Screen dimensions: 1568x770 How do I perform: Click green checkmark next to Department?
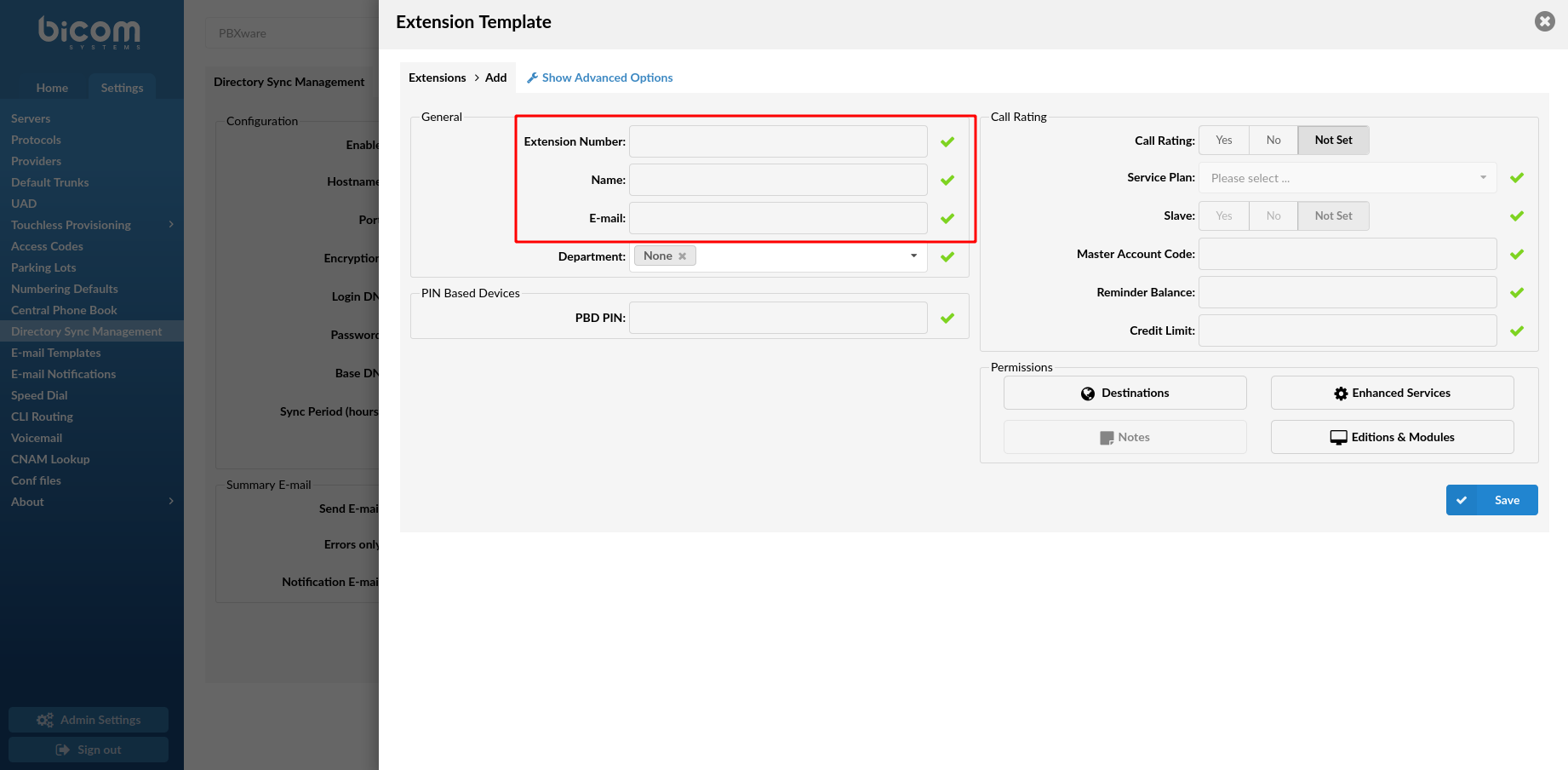[947, 257]
